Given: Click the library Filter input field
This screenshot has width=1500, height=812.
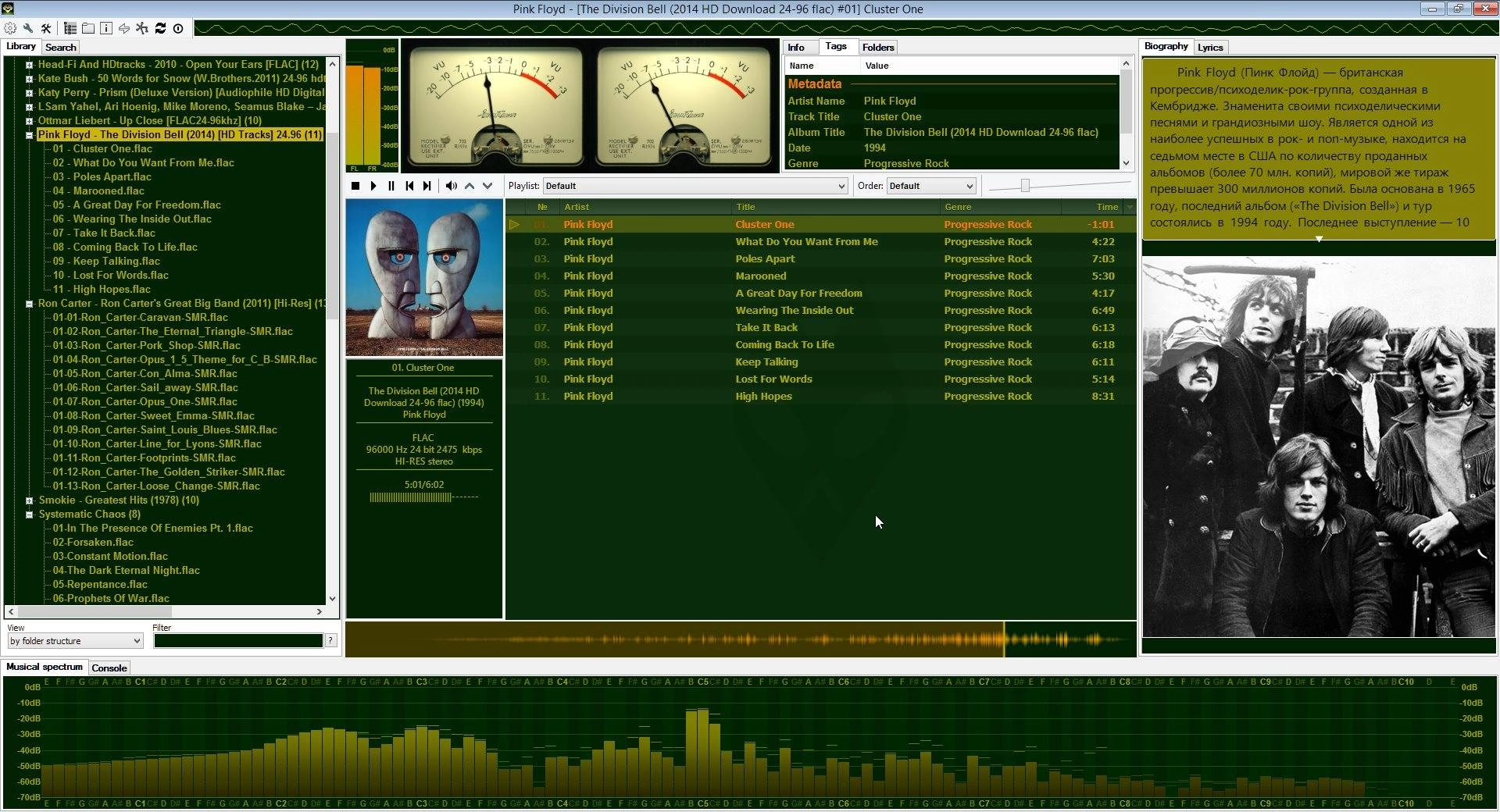Looking at the screenshot, I should point(238,641).
